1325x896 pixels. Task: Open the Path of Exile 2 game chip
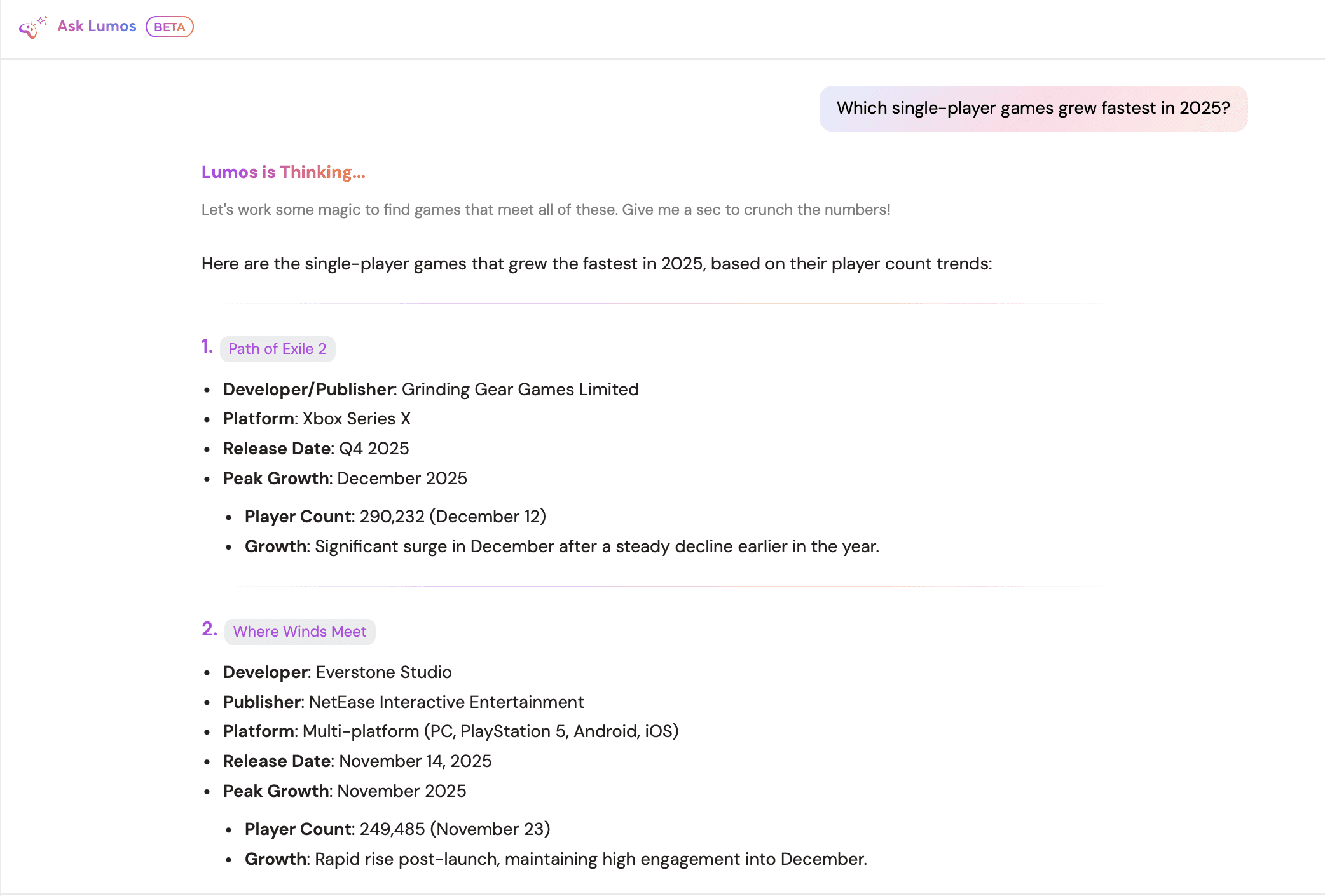[x=277, y=349]
